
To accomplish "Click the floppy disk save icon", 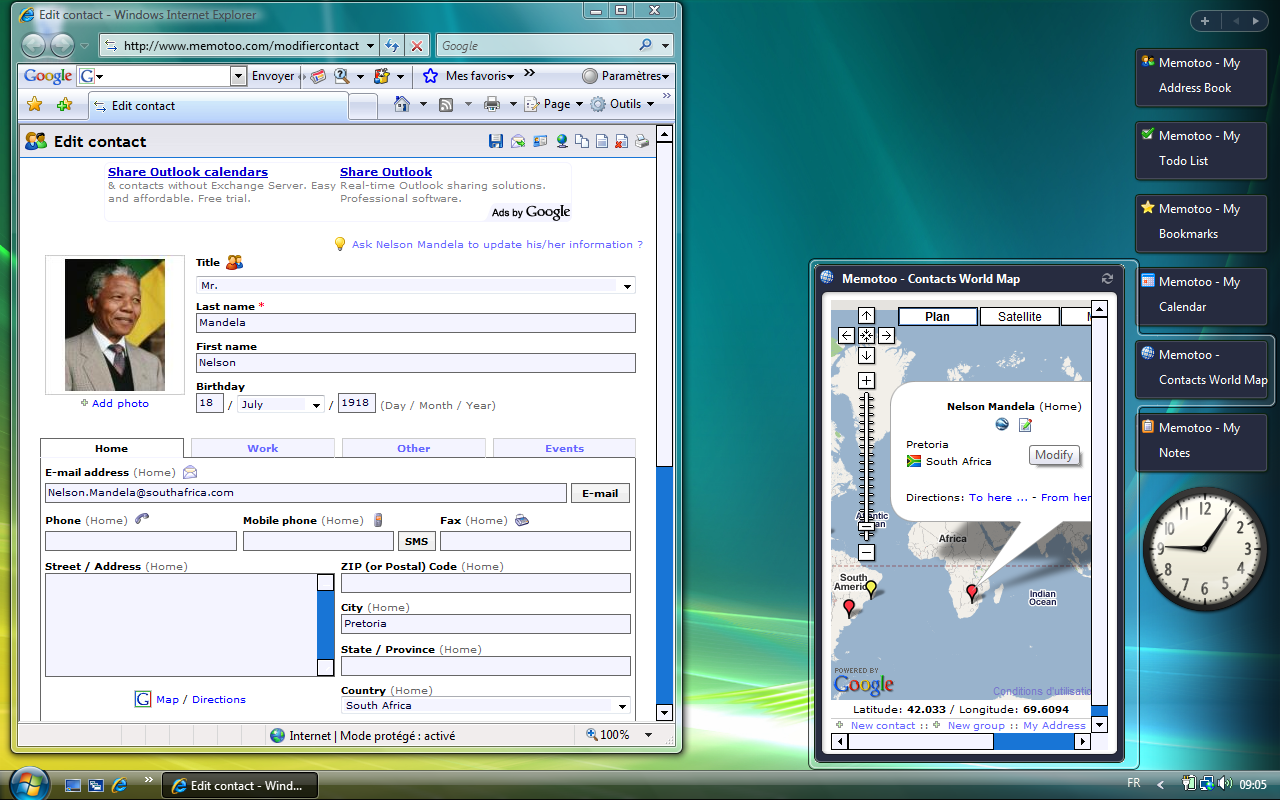I will pyautogui.click(x=496, y=142).
